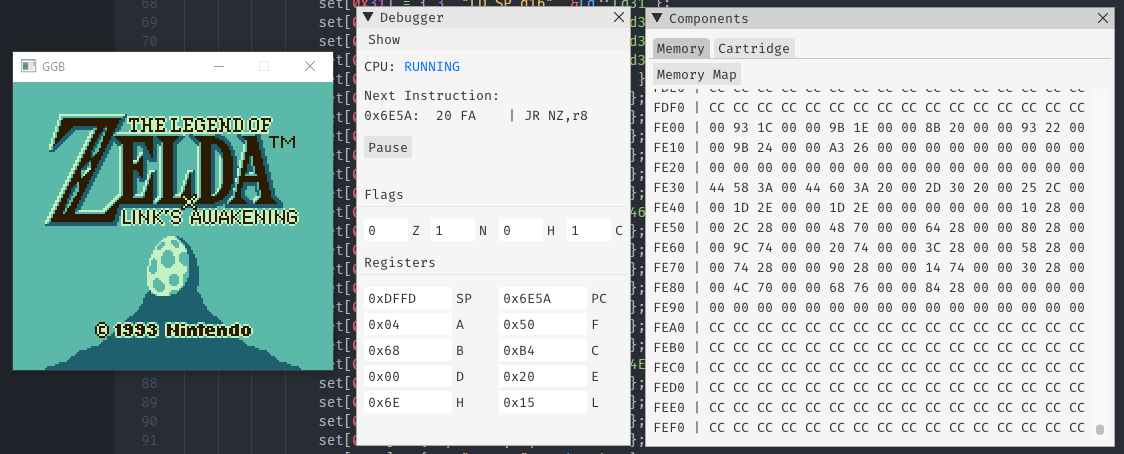Click memory row address FE10
Viewport: 1124px width, 454px height.
coord(670,148)
